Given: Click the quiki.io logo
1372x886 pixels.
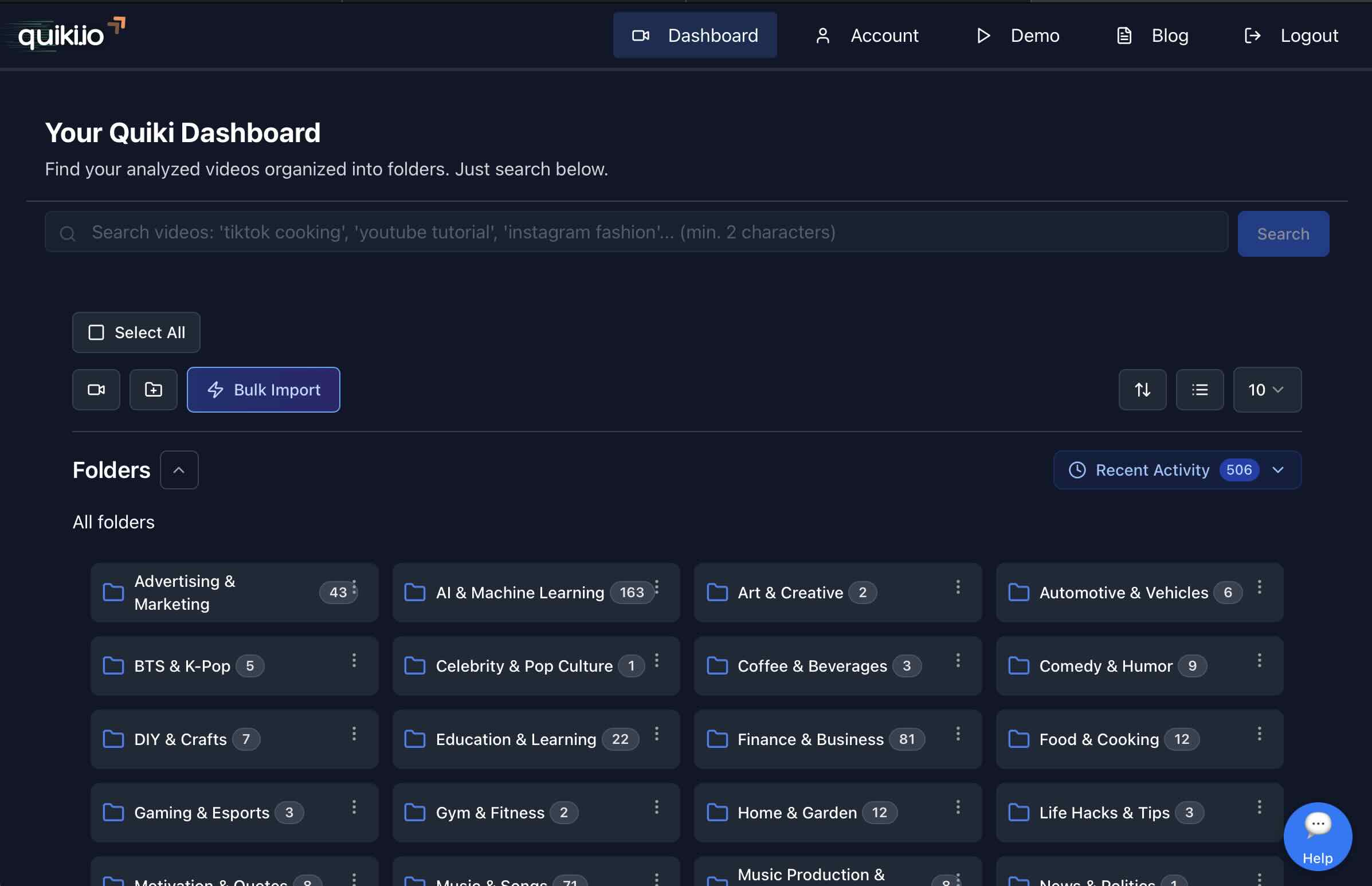Looking at the screenshot, I should 71,34.
